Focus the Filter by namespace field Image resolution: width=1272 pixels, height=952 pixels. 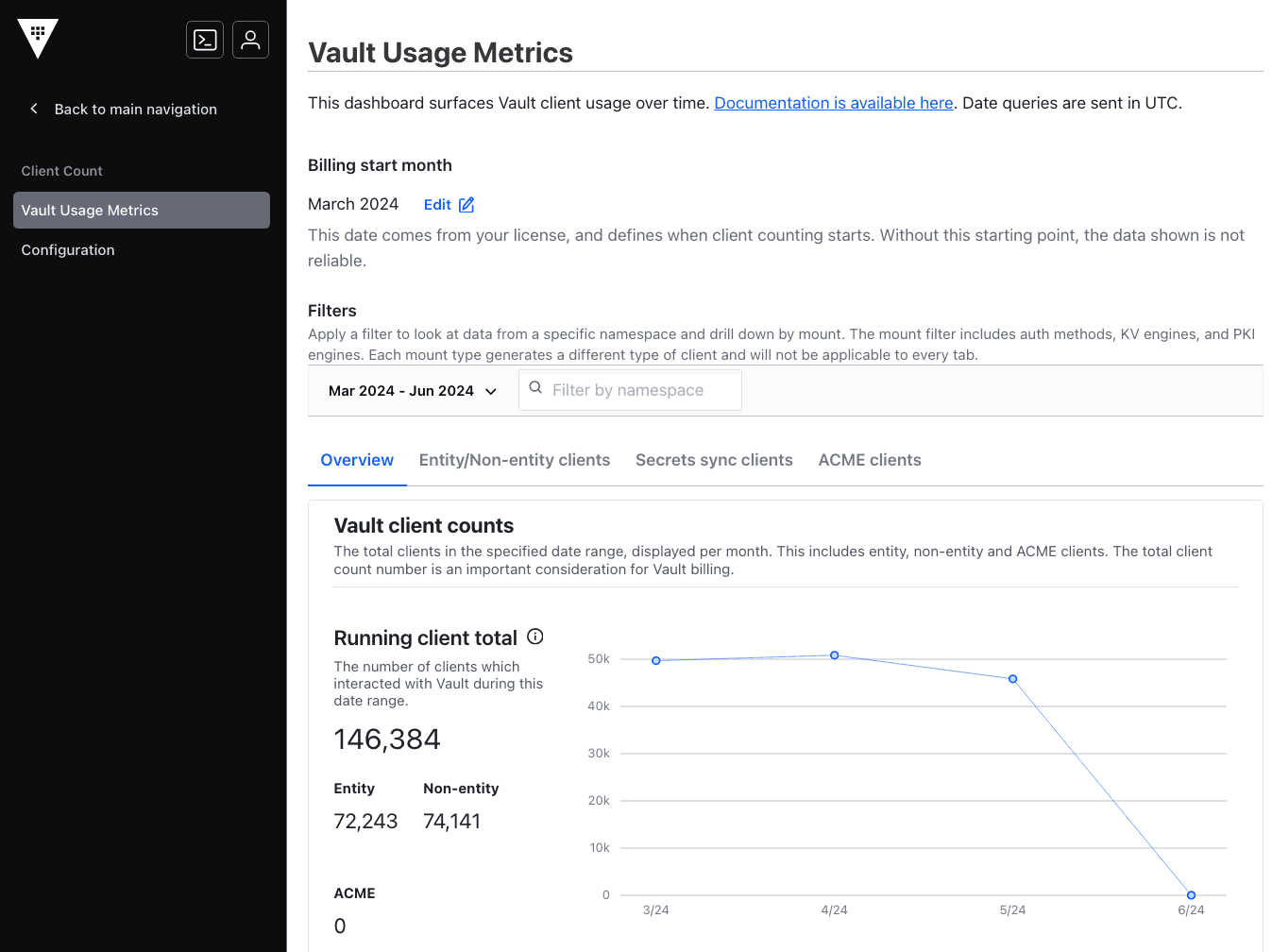pos(630,390)
